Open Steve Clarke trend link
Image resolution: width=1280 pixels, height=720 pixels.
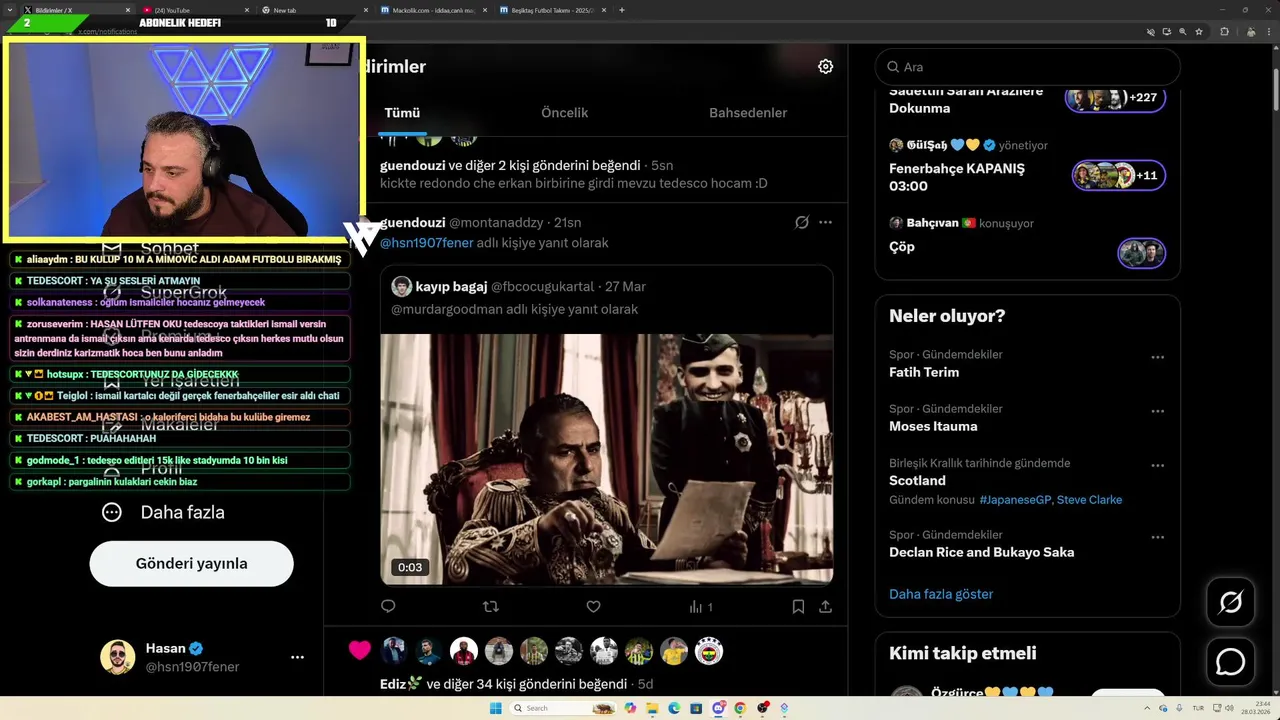coord(1089,500)
